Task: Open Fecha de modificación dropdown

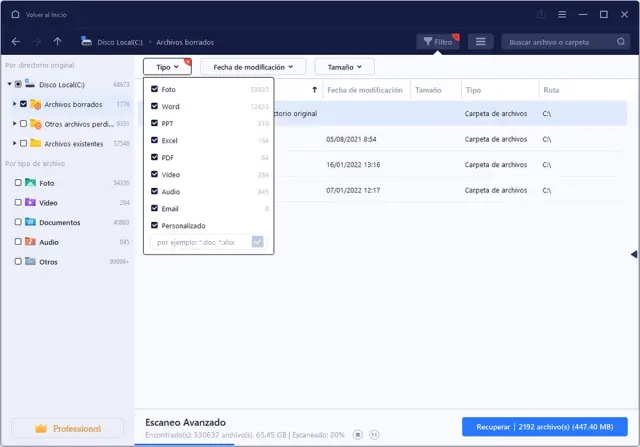Action: pos(253,67)
